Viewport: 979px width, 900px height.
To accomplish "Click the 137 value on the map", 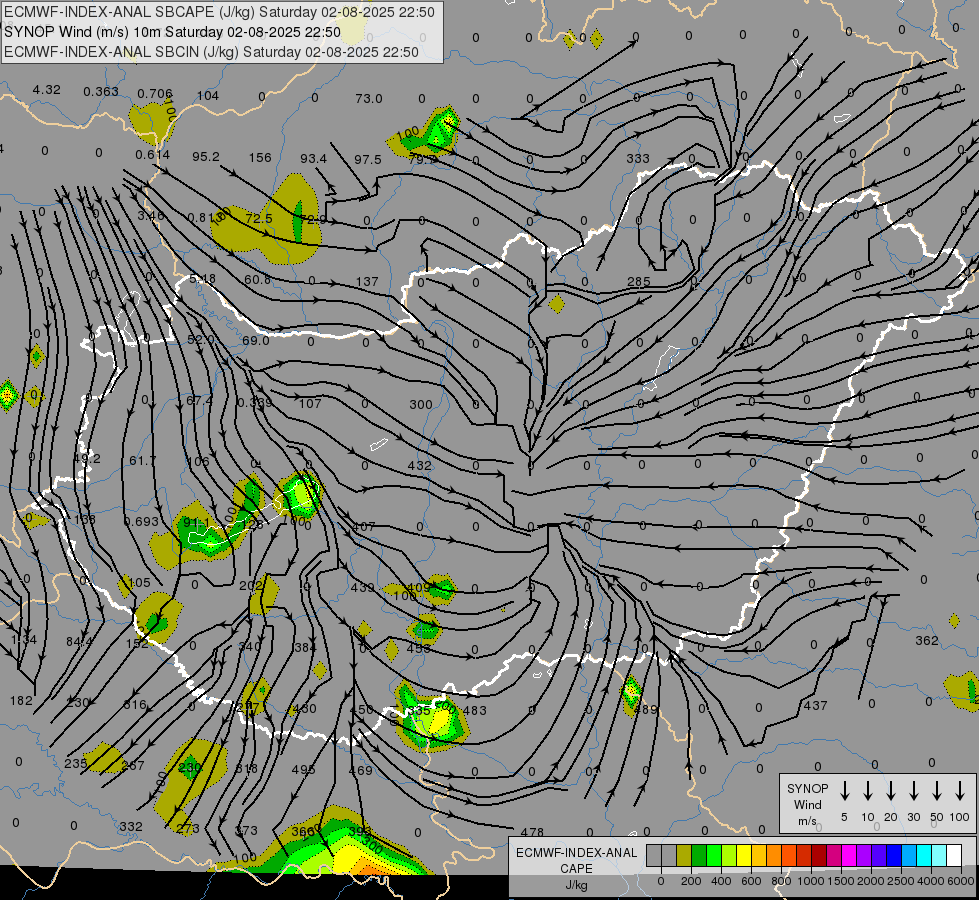I will click(367, 282).
